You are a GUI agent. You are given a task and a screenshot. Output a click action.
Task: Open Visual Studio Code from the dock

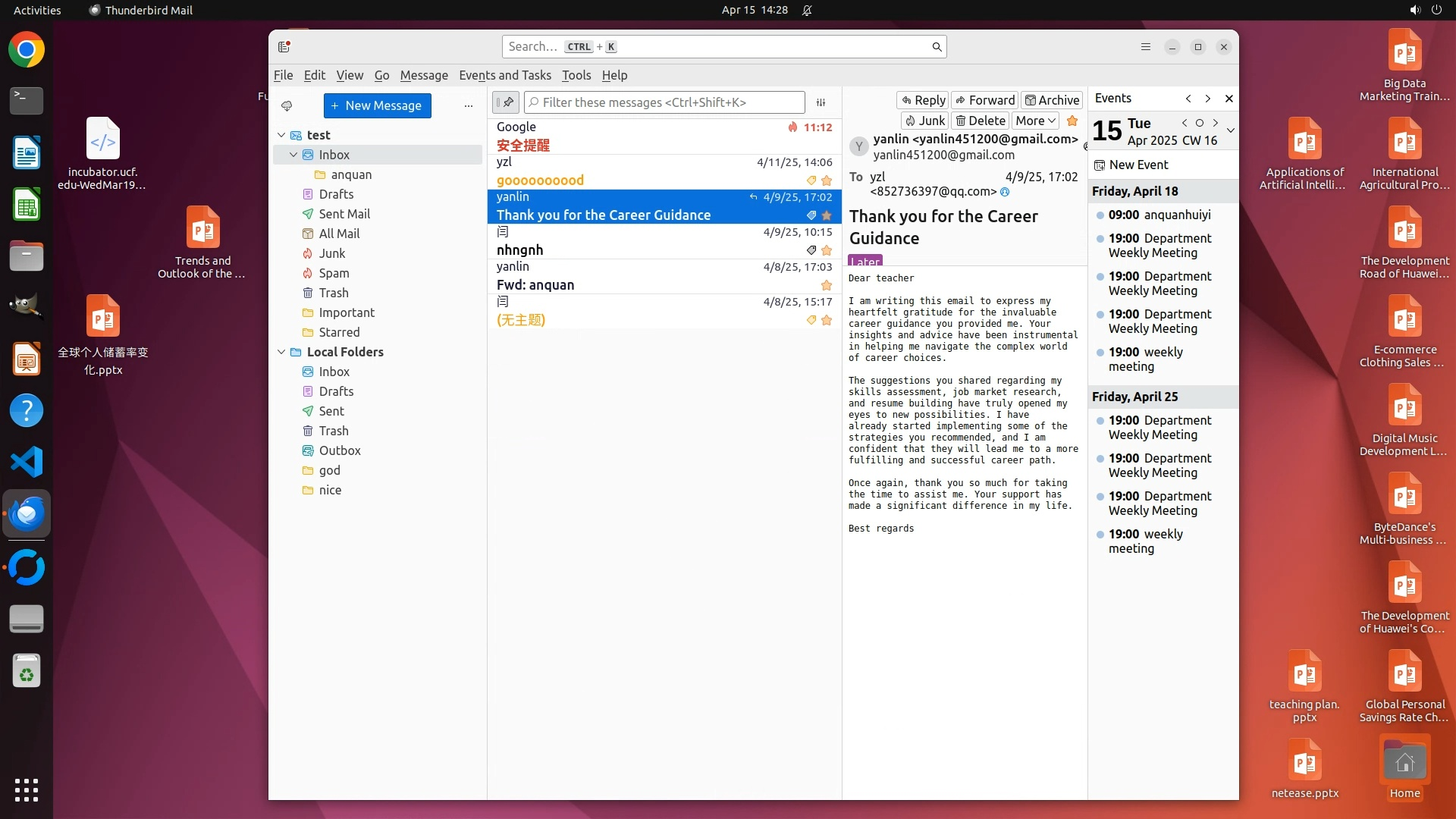[27, 462]
